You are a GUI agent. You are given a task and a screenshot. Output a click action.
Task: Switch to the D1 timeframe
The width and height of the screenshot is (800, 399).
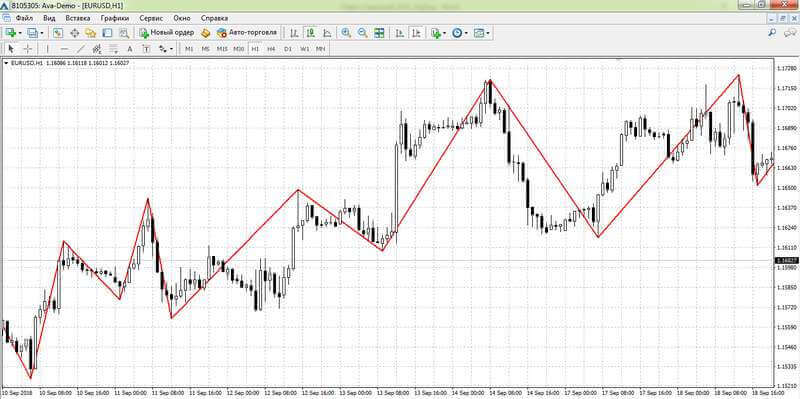[288, 49]
